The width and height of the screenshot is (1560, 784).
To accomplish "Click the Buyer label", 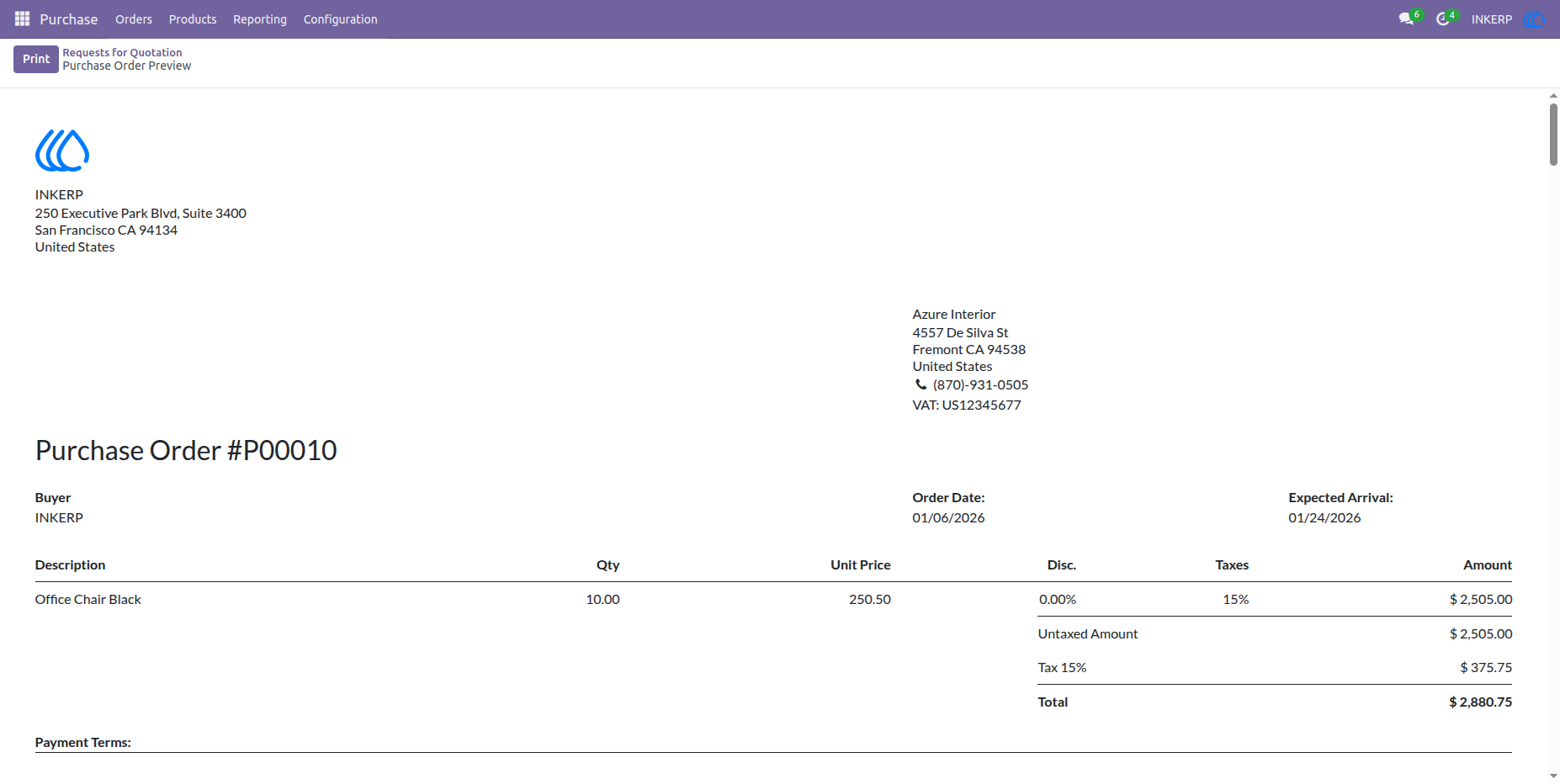I will 53,498.
